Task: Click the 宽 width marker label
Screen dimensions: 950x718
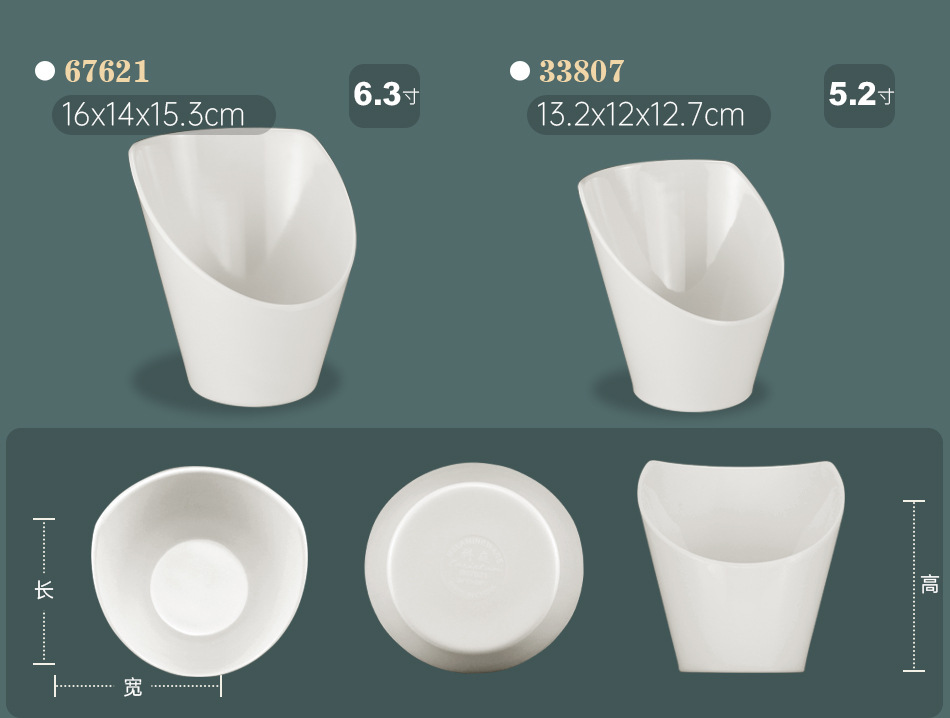Action: (x=133, y=687)
